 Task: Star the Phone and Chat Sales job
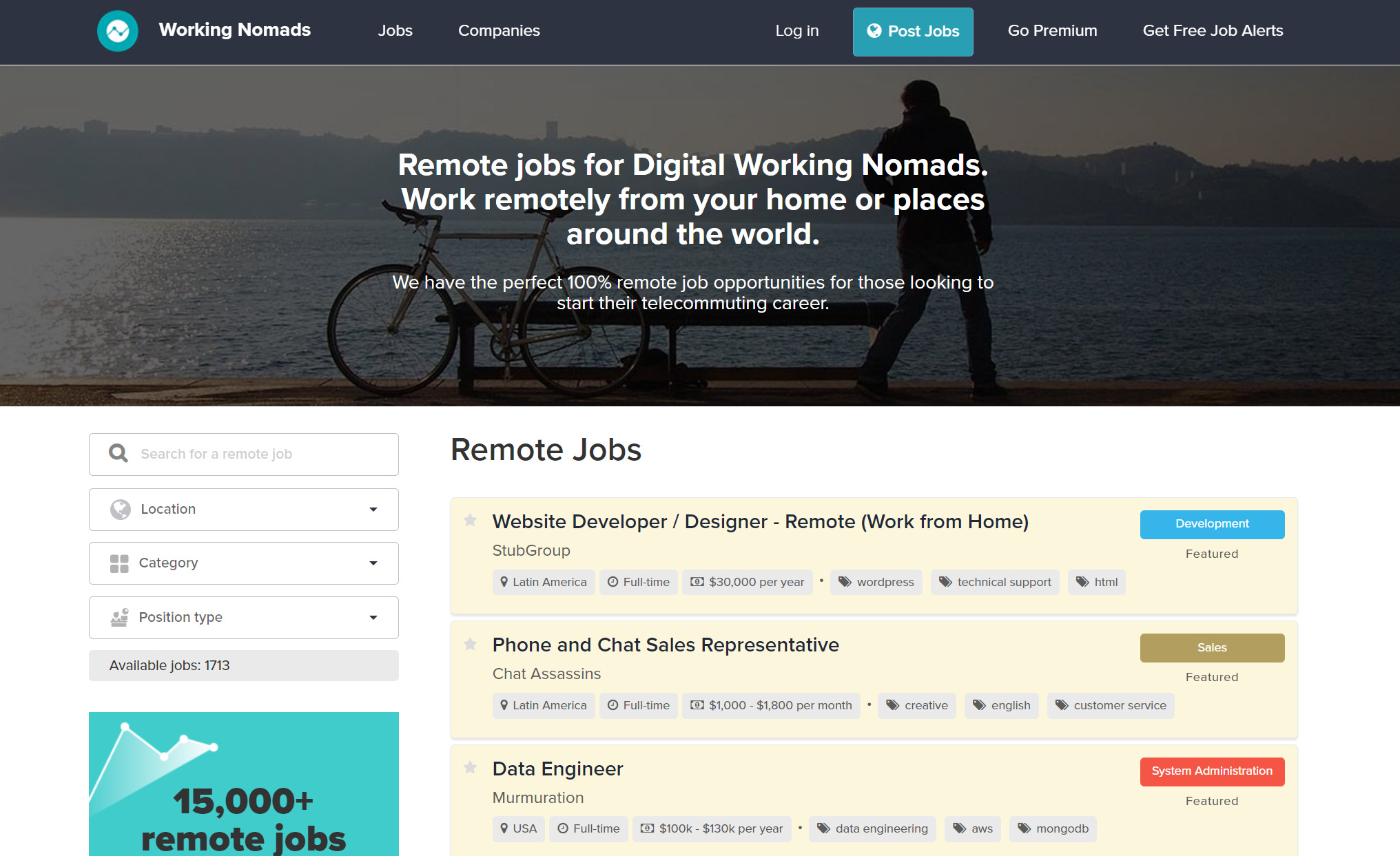(x=471, y=644)
